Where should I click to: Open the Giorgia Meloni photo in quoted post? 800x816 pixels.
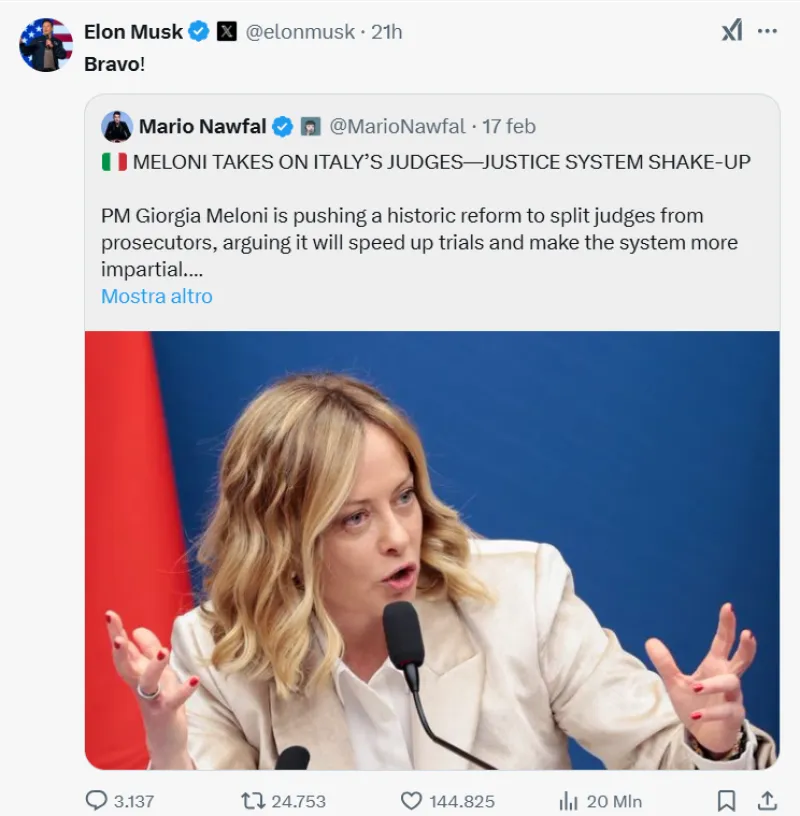432,550
